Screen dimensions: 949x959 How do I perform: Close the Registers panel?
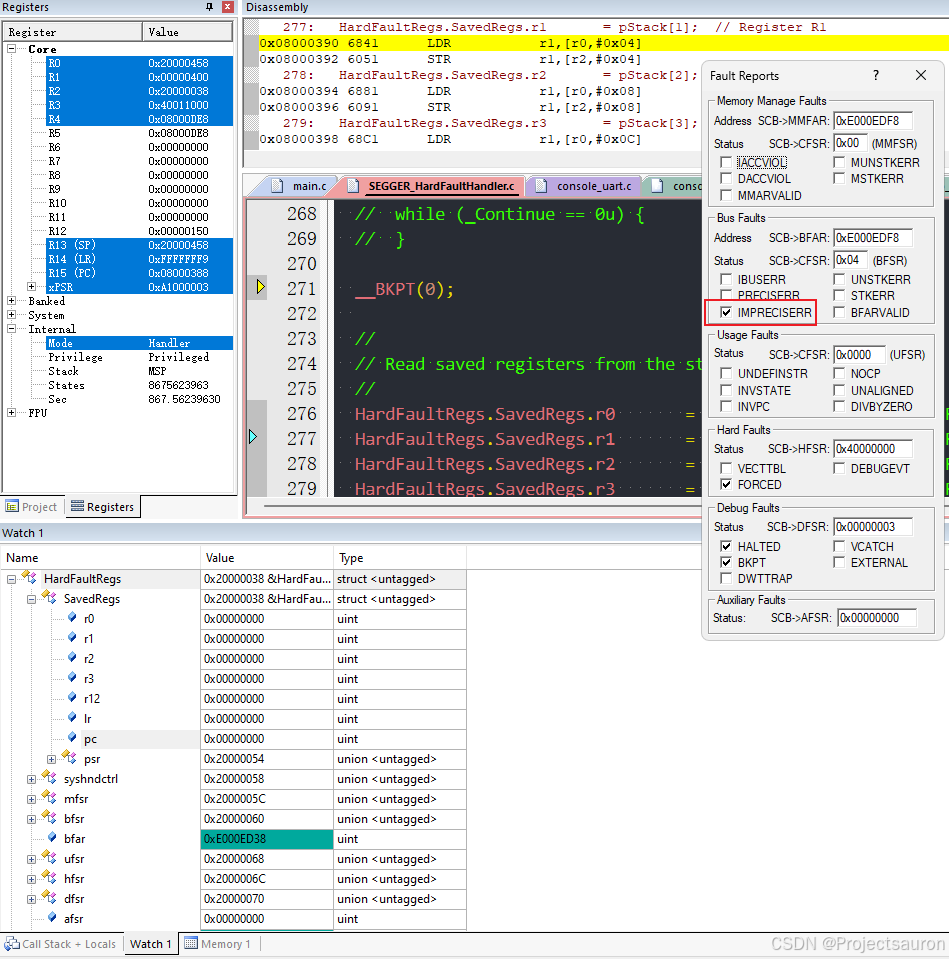pos(227,7)
